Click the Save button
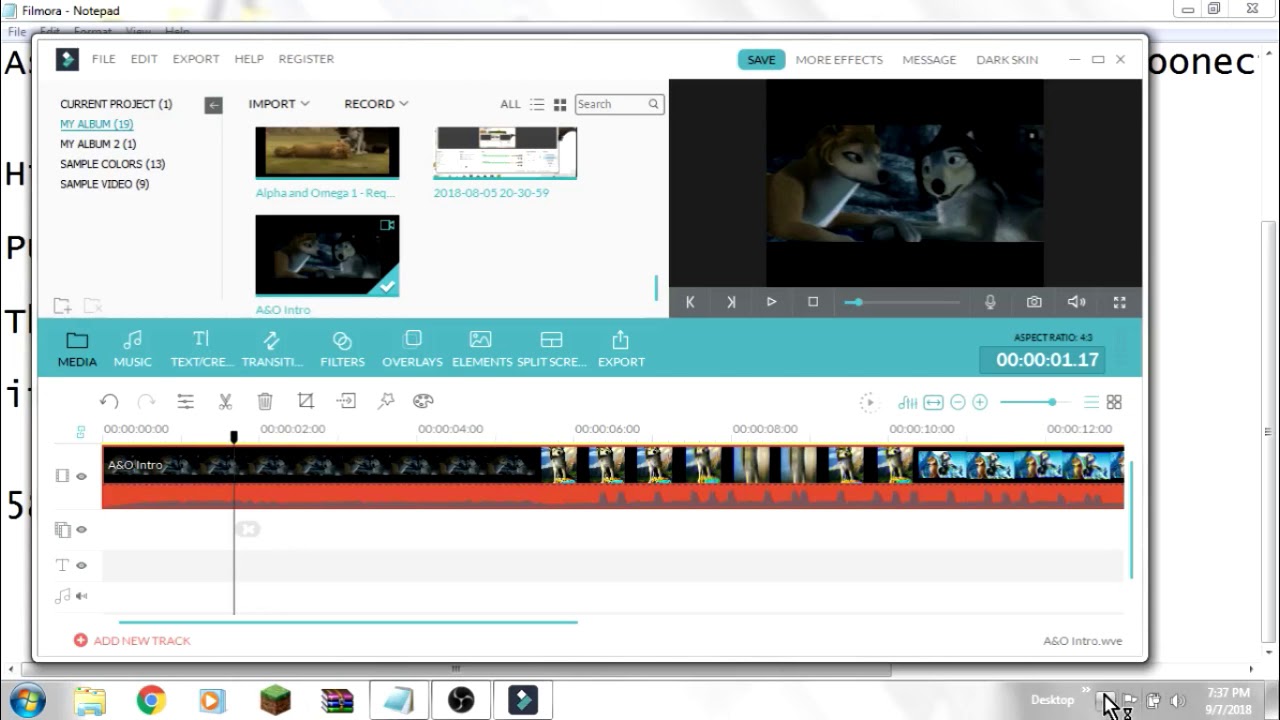Screen dimensions: 1280x720 click(761, 60)
